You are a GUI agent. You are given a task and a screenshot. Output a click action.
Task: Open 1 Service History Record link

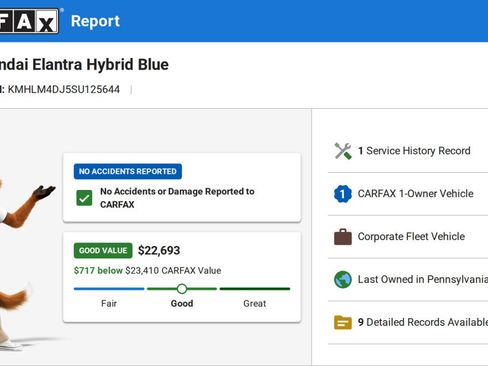414,151
